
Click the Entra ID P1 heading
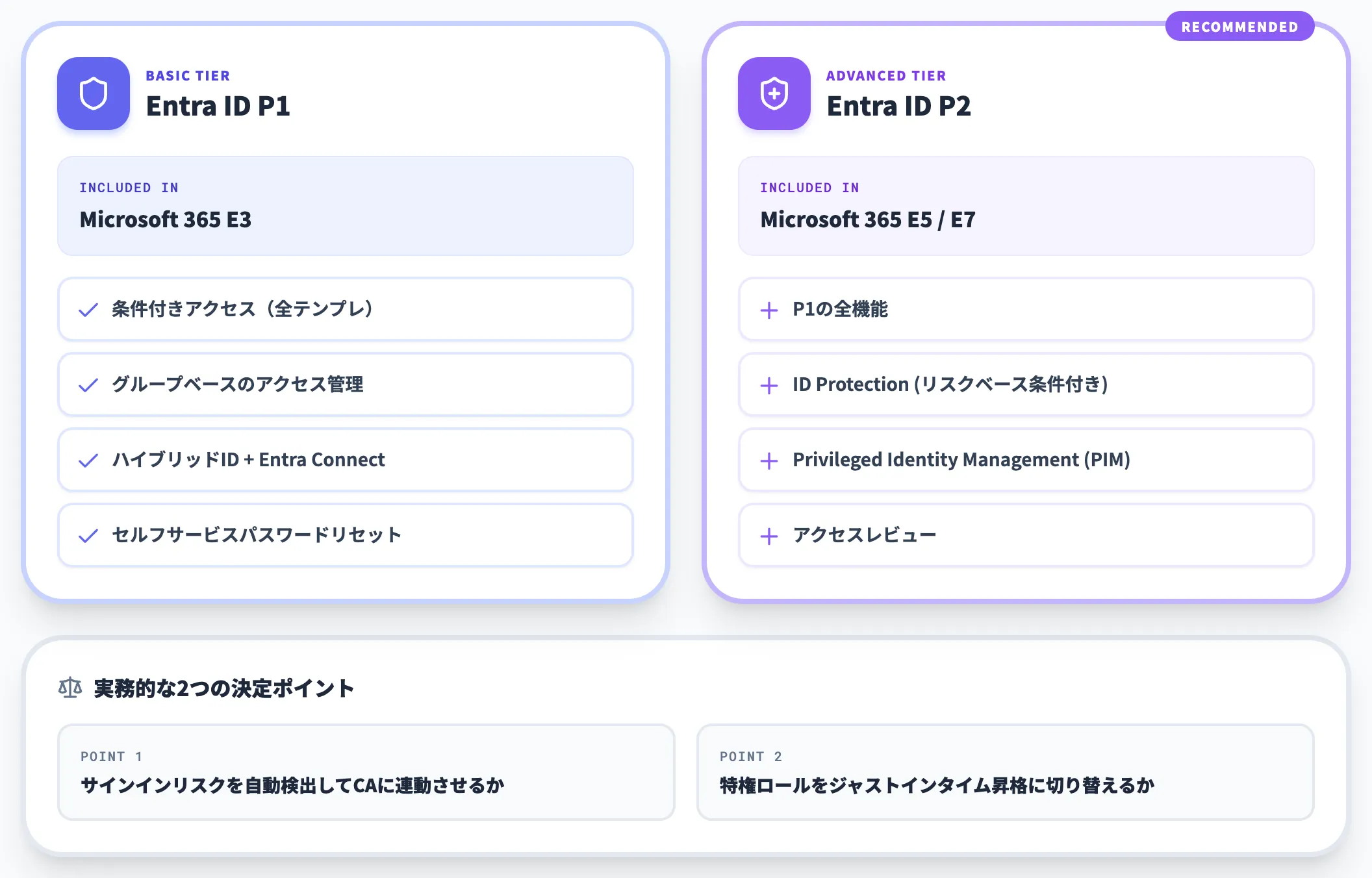click(x=218, y=106)
